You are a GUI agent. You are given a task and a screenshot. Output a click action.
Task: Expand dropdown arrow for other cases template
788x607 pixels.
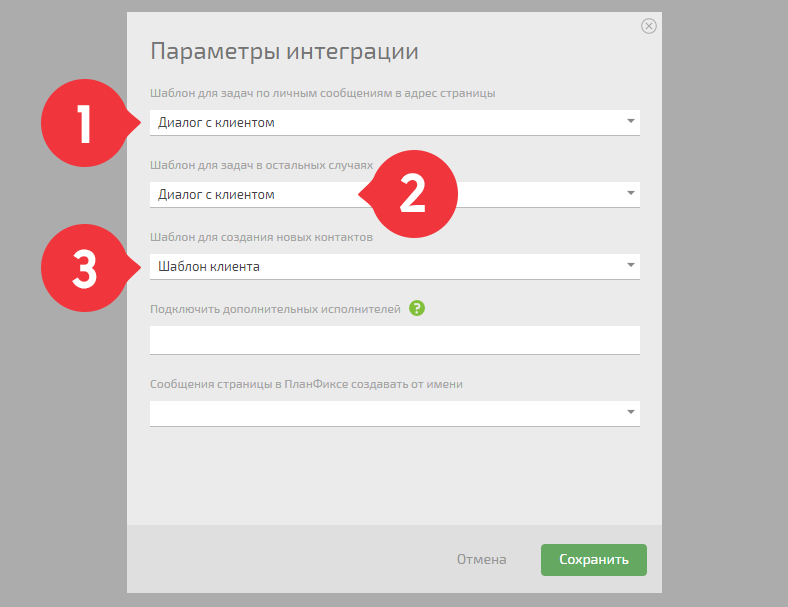631,193
